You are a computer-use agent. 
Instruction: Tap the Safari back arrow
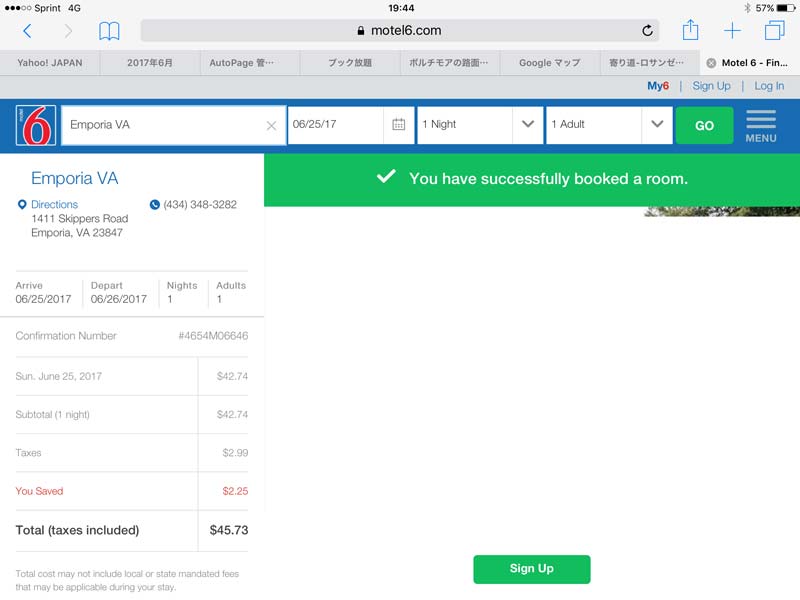[x=28, y=31]
